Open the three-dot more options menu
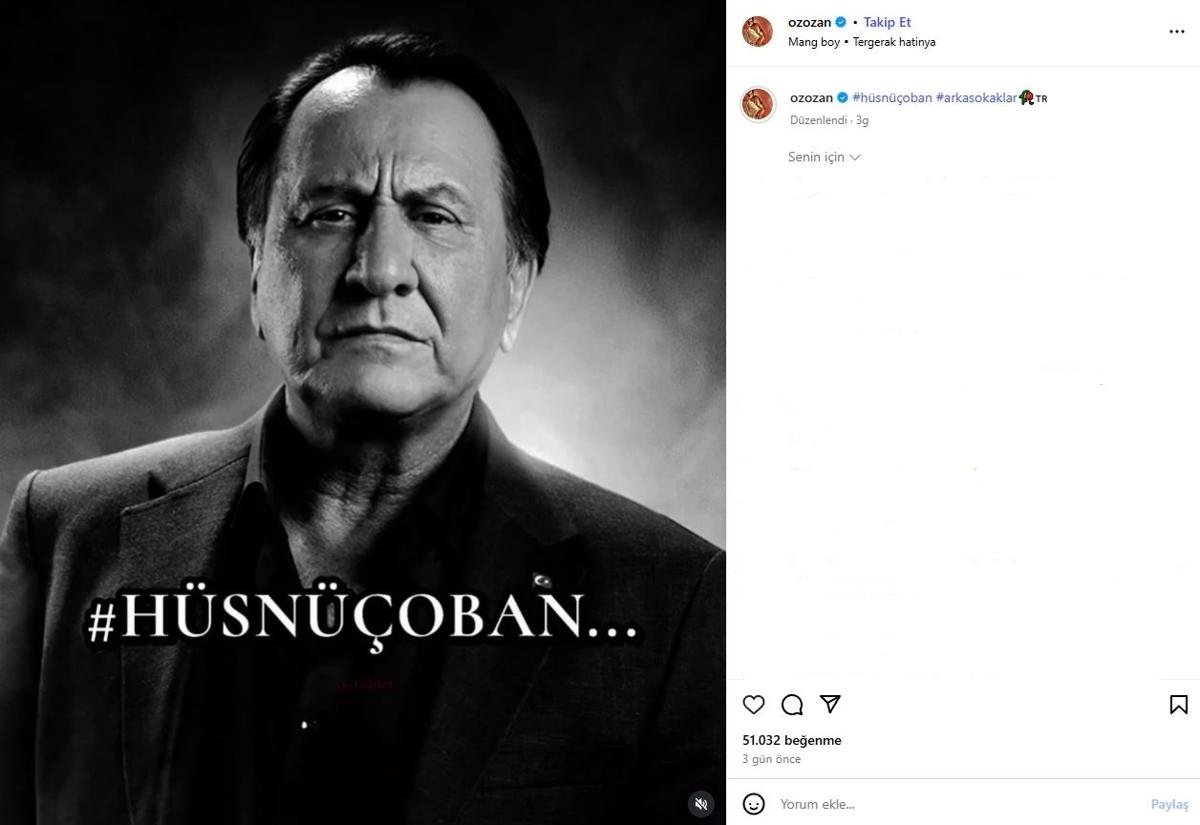This screenshot has width=1200, height=825. pos(1176,32)
